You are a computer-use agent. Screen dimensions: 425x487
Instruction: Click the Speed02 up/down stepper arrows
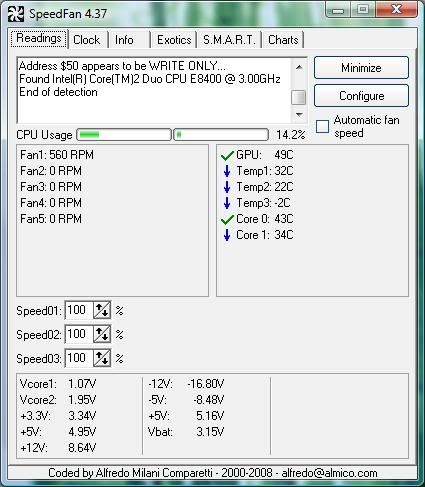[x=102, y=334]
